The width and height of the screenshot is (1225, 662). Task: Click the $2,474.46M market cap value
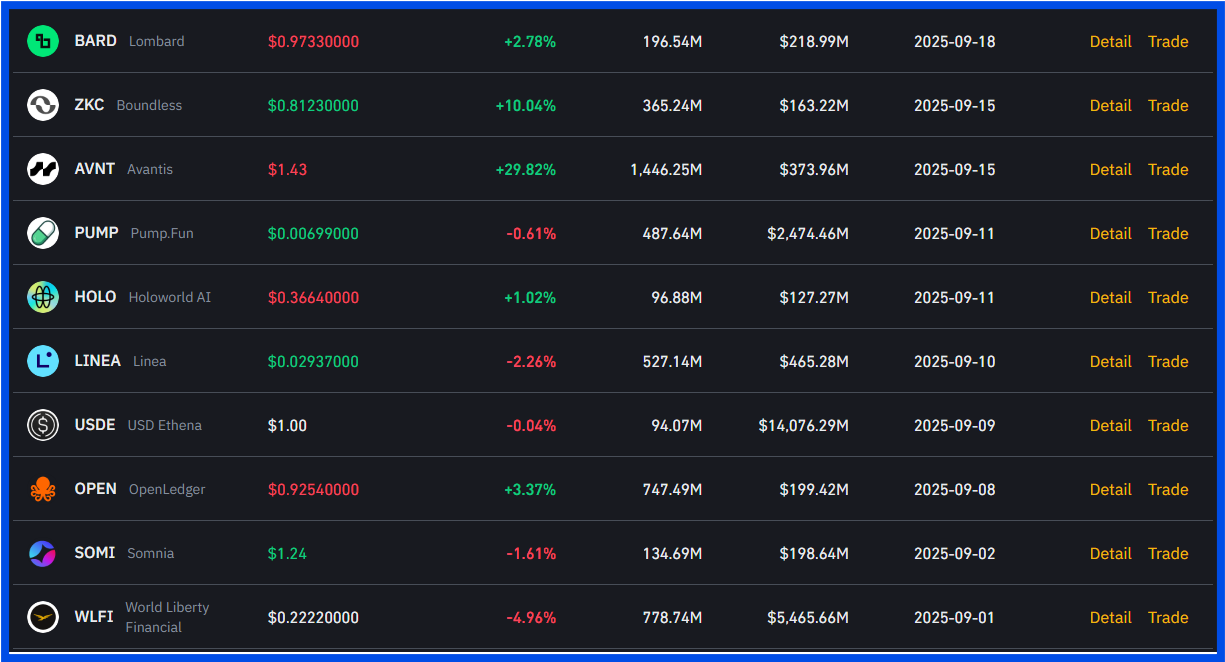click(808, 234)
